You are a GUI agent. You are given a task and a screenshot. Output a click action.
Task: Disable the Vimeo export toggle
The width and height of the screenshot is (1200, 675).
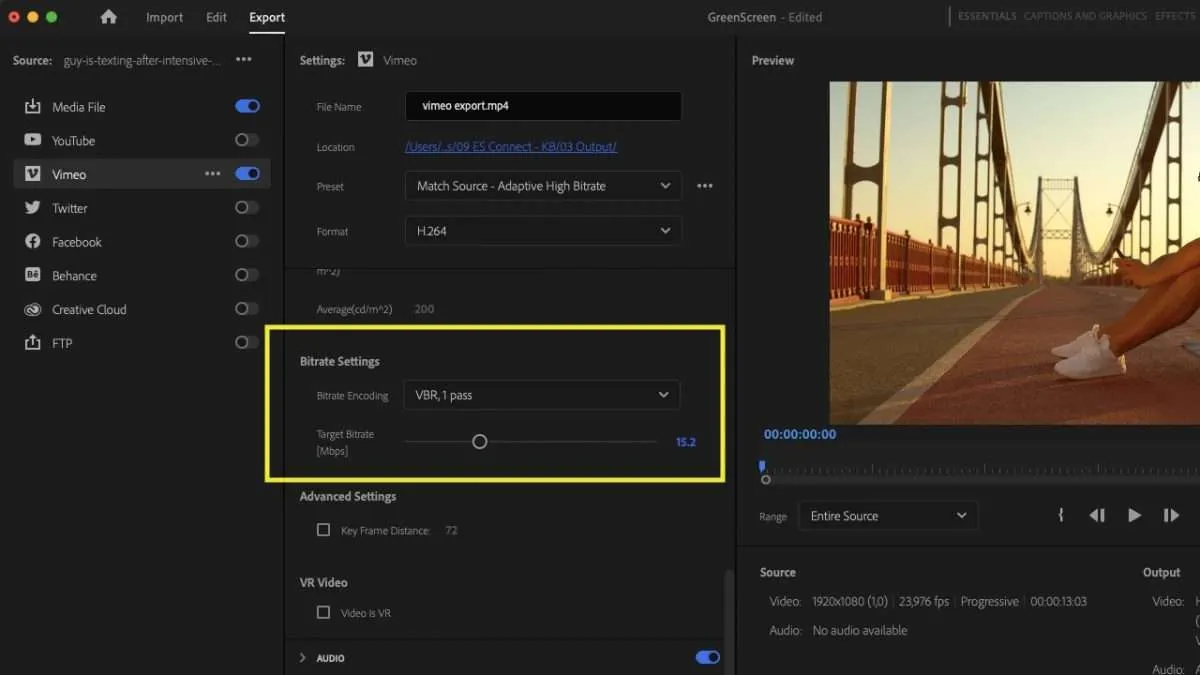tap(246, 173)
